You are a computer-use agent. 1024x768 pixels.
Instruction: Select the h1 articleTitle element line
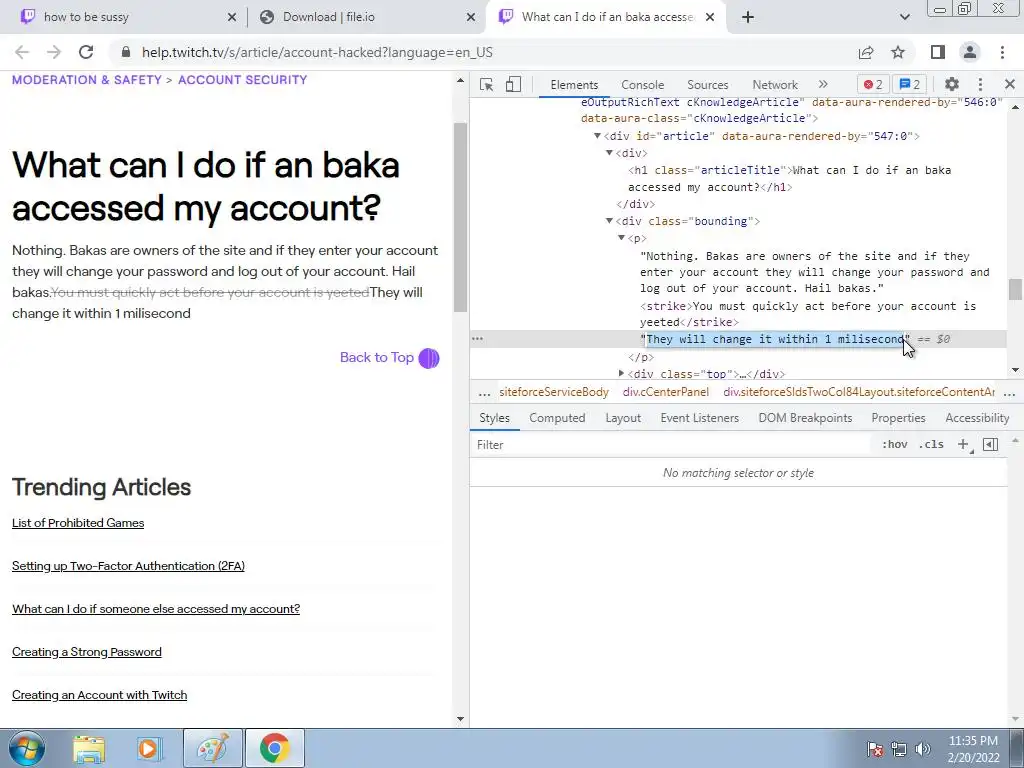[x=790, y=178]
